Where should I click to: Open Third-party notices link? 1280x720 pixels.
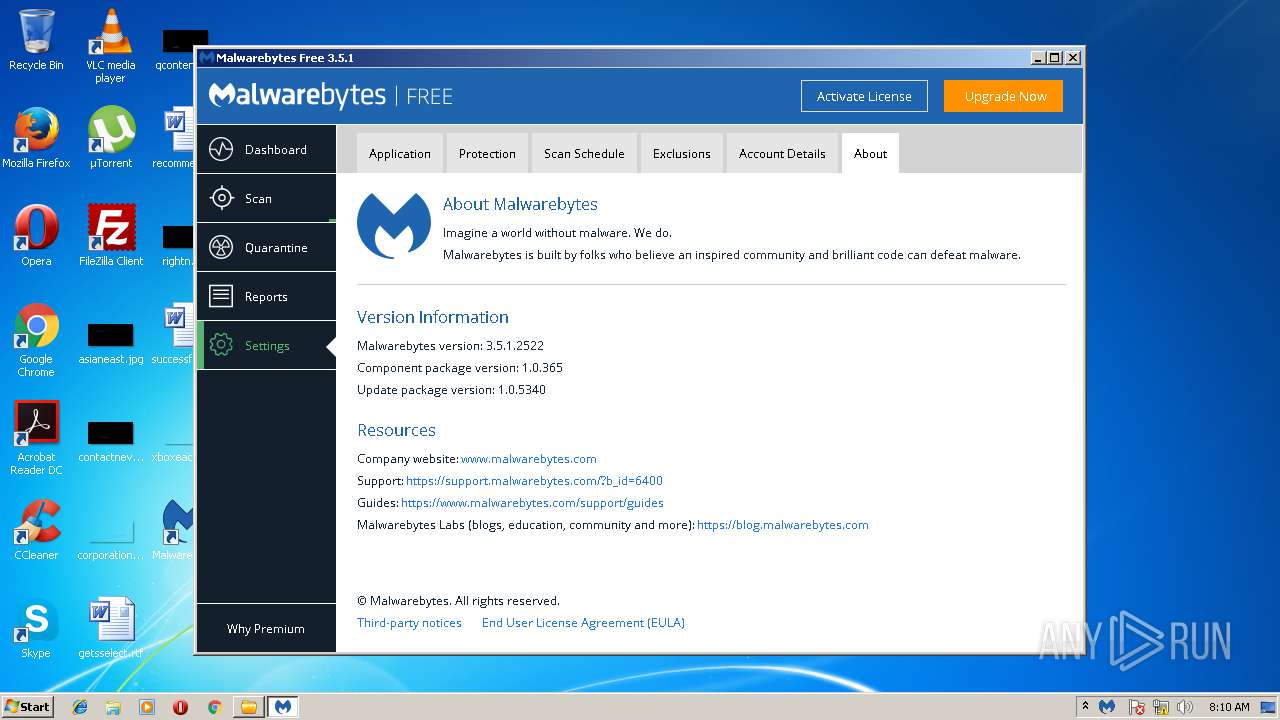pyautogui.click(x=409, y=623)
